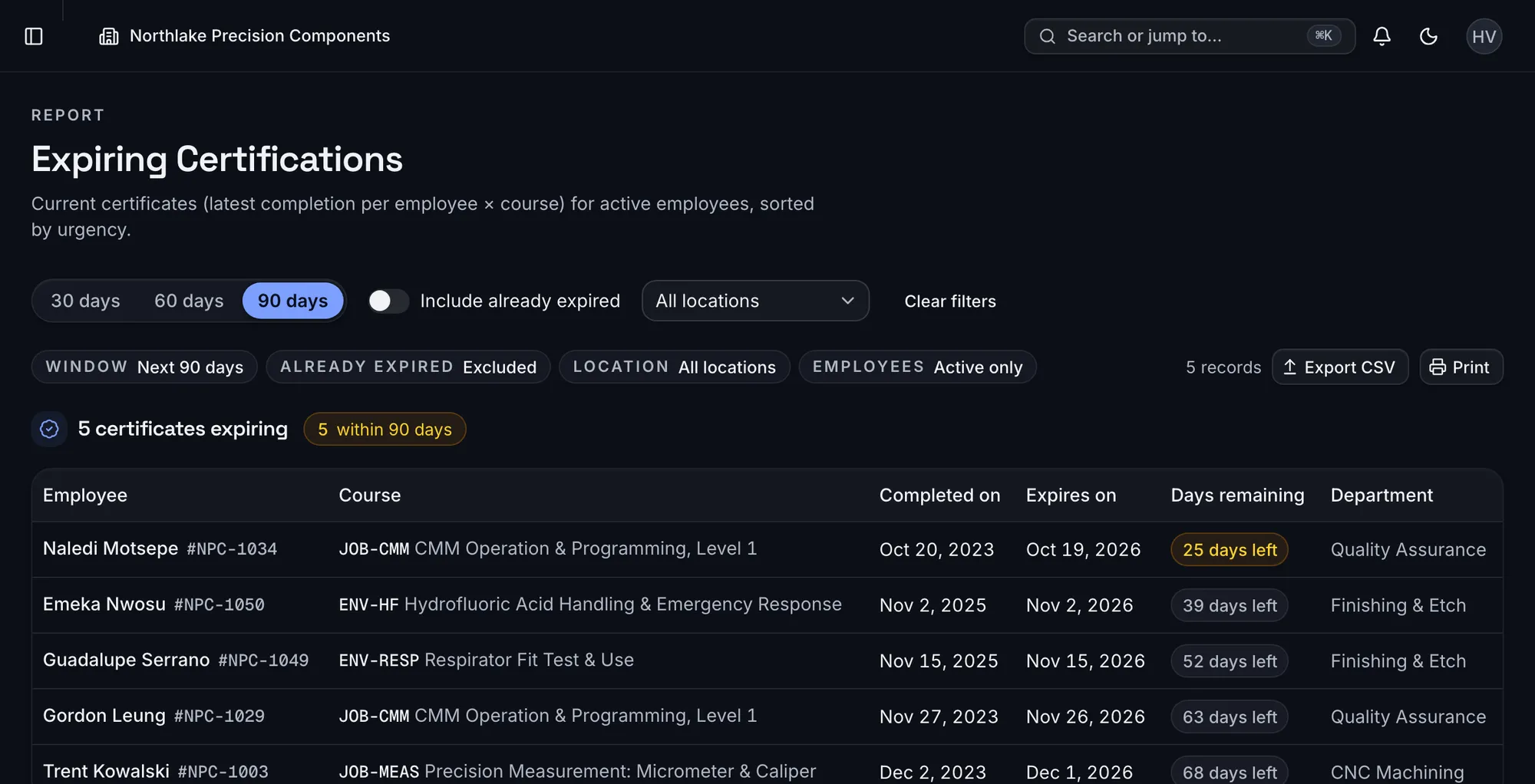
Task: Sort by the Department column header
Action: (1381, 496)
